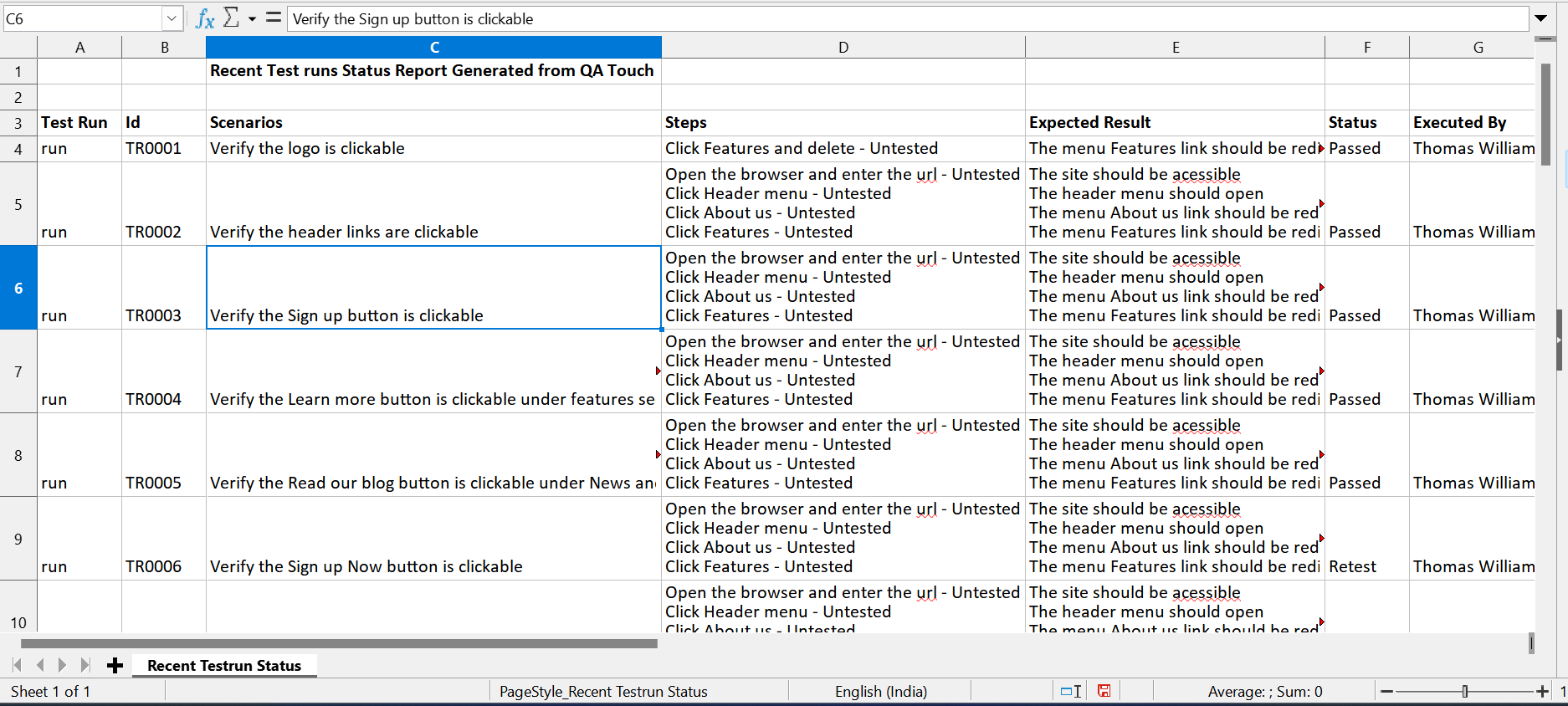Select column B header
The height and width of the screenshot is (706, 1568).
pyautogui.click(x=164, y=48)
